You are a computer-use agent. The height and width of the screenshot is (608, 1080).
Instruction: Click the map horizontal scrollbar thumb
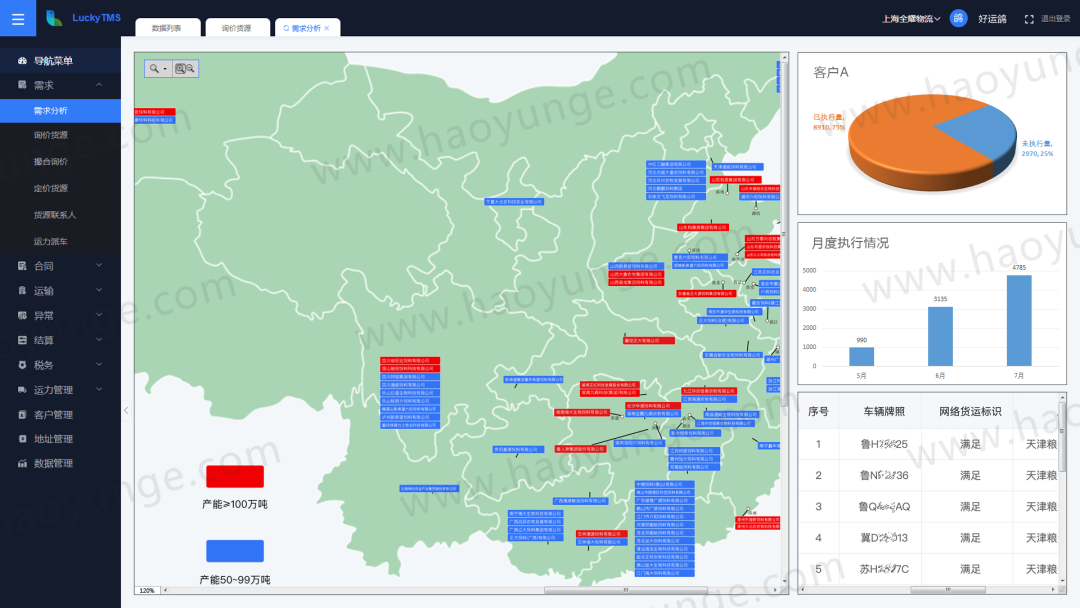(x=625, y=590)
